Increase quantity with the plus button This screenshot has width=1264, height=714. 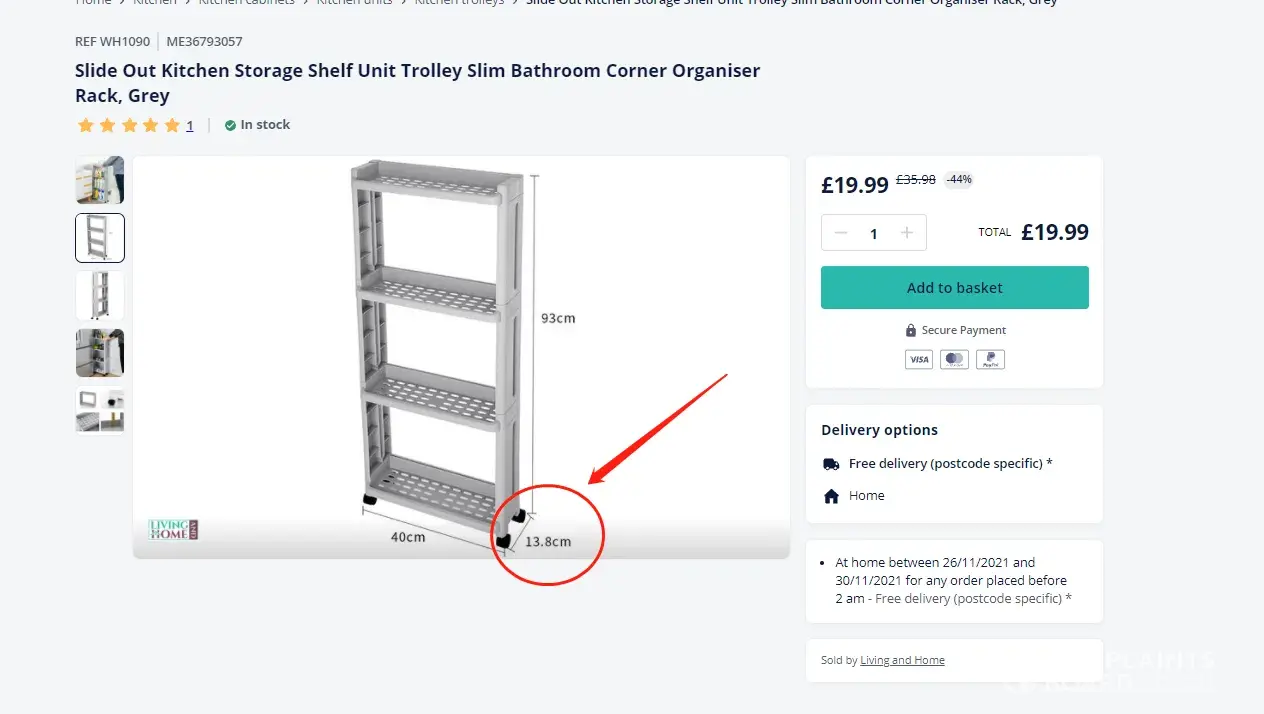907,233
